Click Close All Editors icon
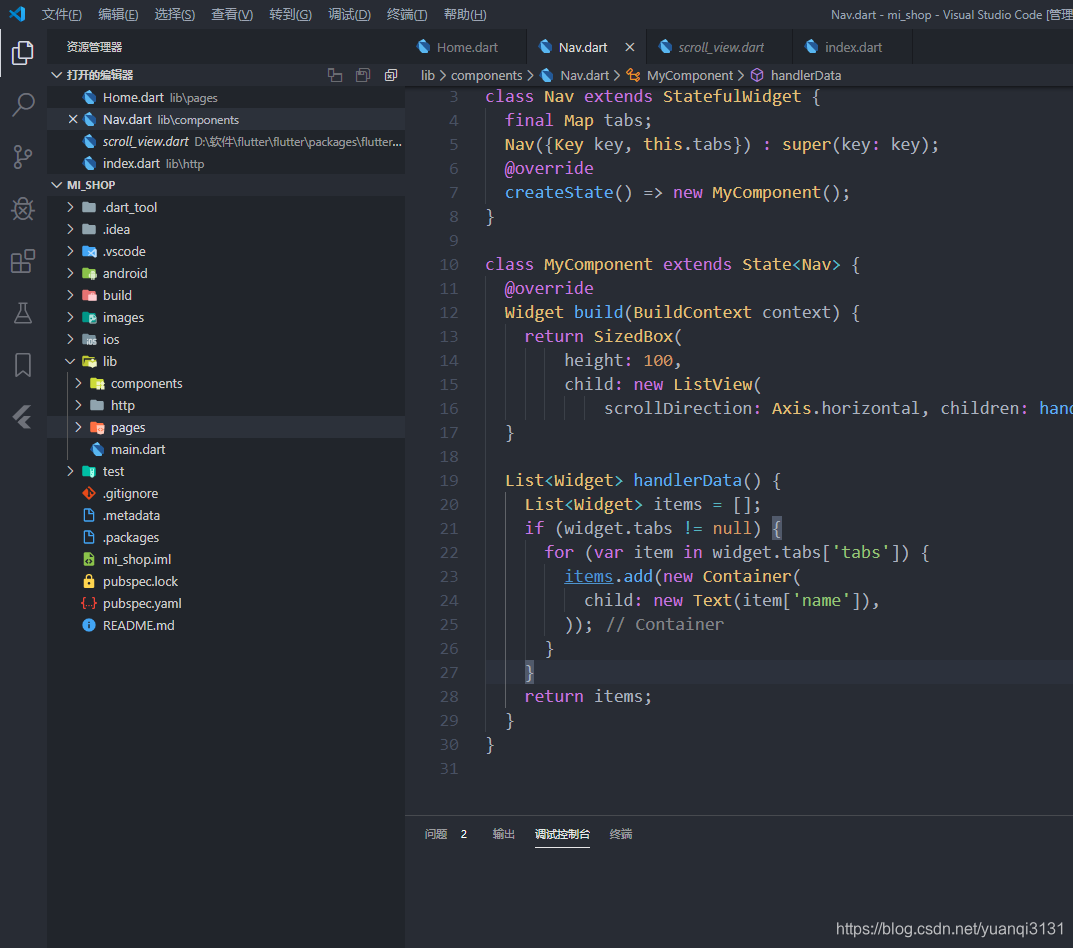 (x=391, y=75)
